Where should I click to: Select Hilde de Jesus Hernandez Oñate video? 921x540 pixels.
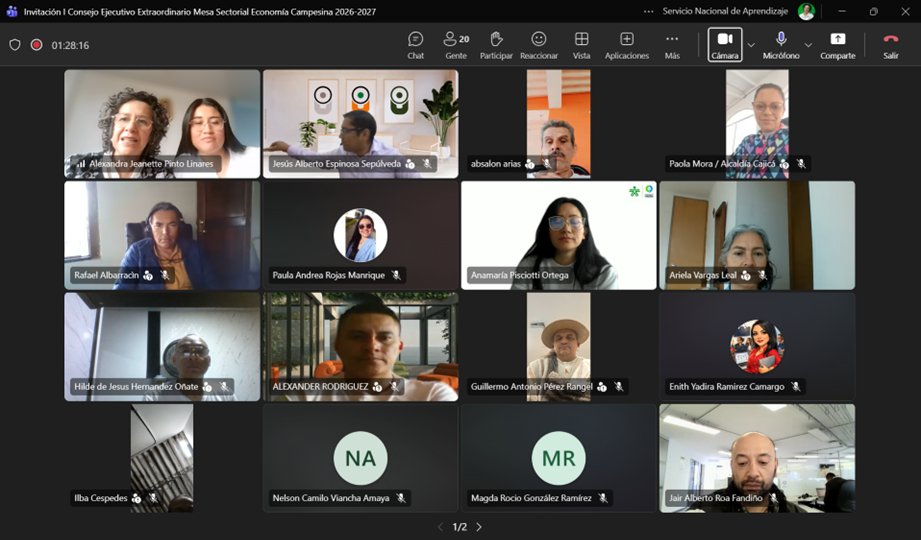point(162,347)
